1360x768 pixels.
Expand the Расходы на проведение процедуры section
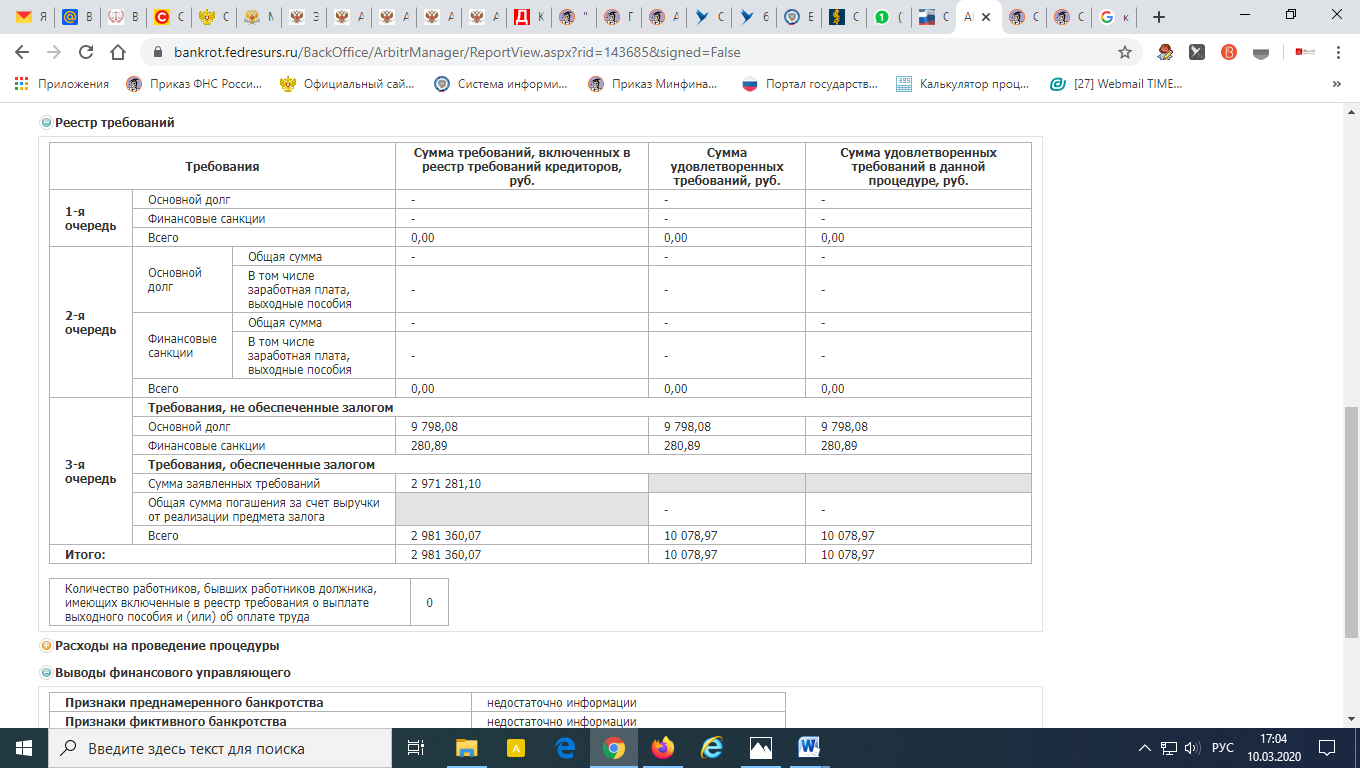pyautogui.click(x=46, y=646)
